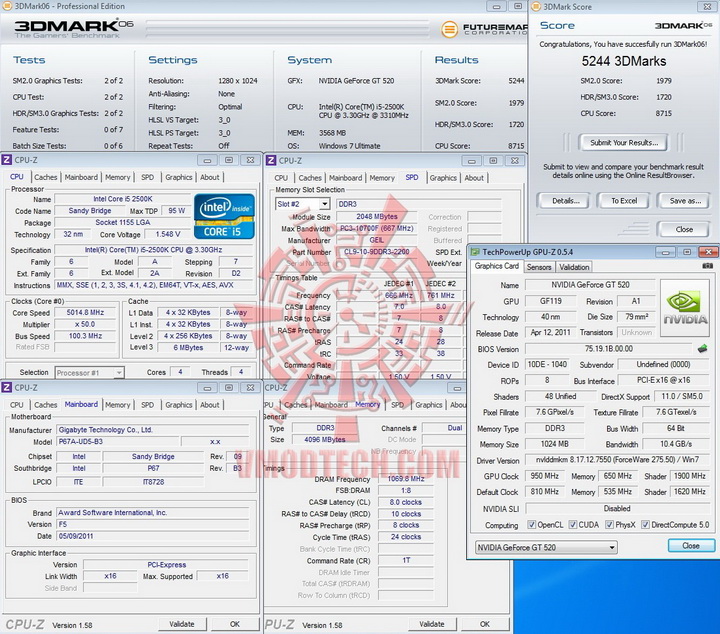Open About tab in CPU-Z CPU window
This screenshot has width=720, height=634.
coord(210,177)
